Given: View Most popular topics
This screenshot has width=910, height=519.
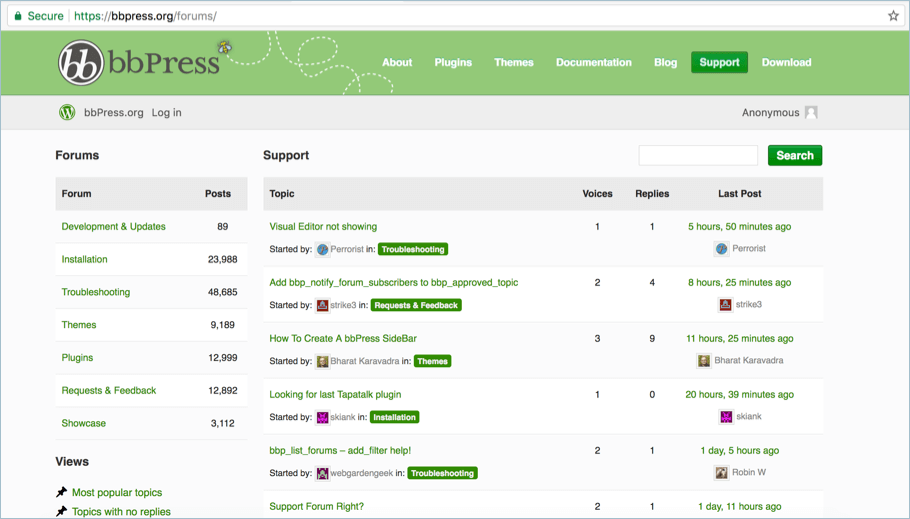Looking at the screenshot, I should [x=117, y=493].
